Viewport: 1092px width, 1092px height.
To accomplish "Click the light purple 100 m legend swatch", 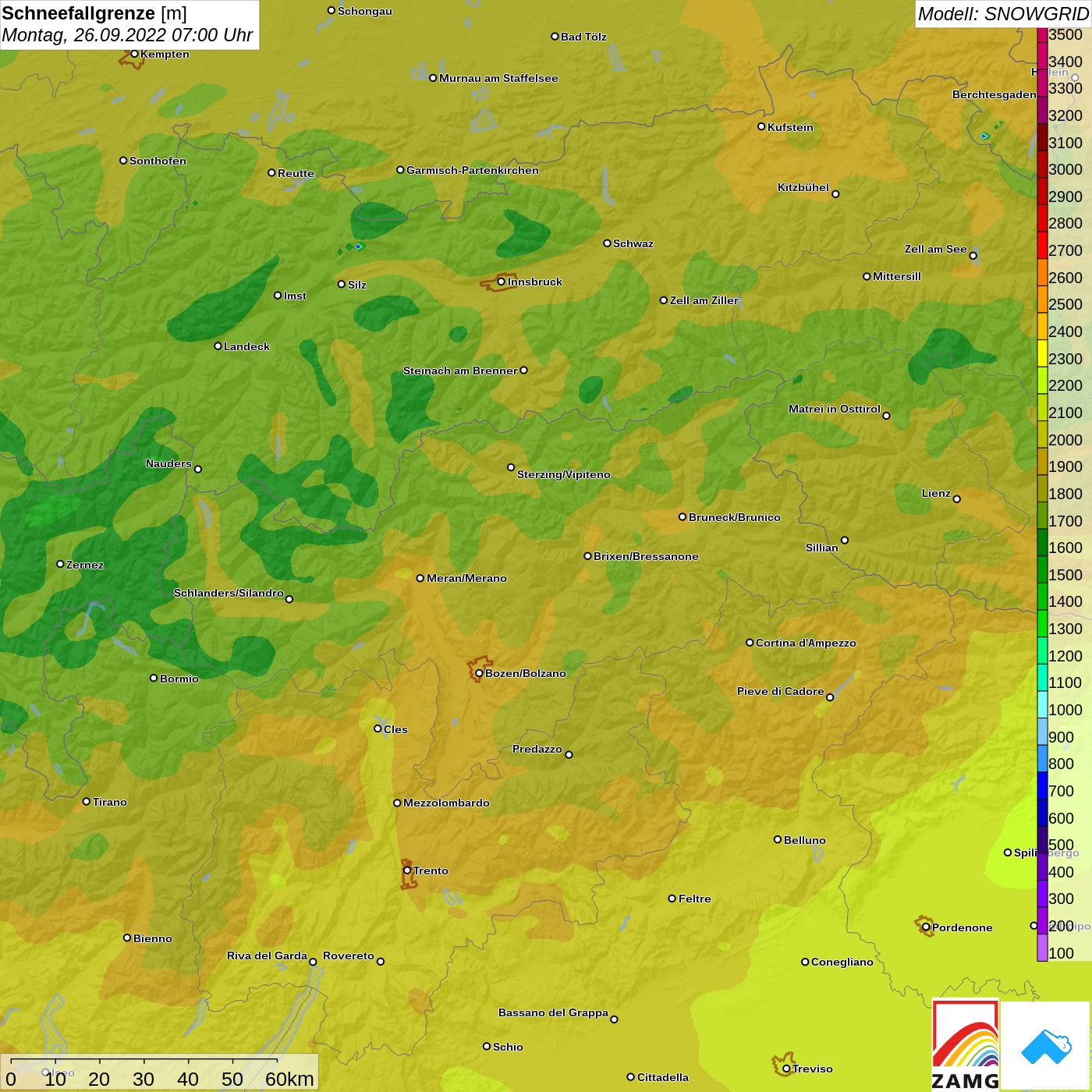I will 1042,948.
